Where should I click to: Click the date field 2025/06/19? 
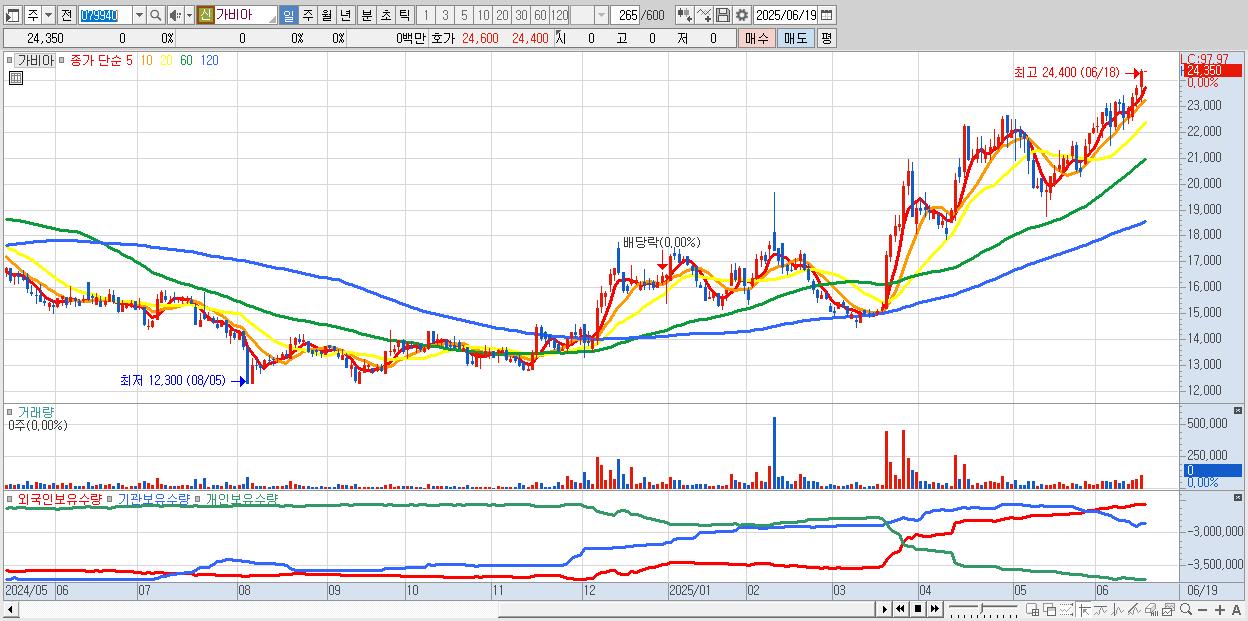tap(785, 15)
